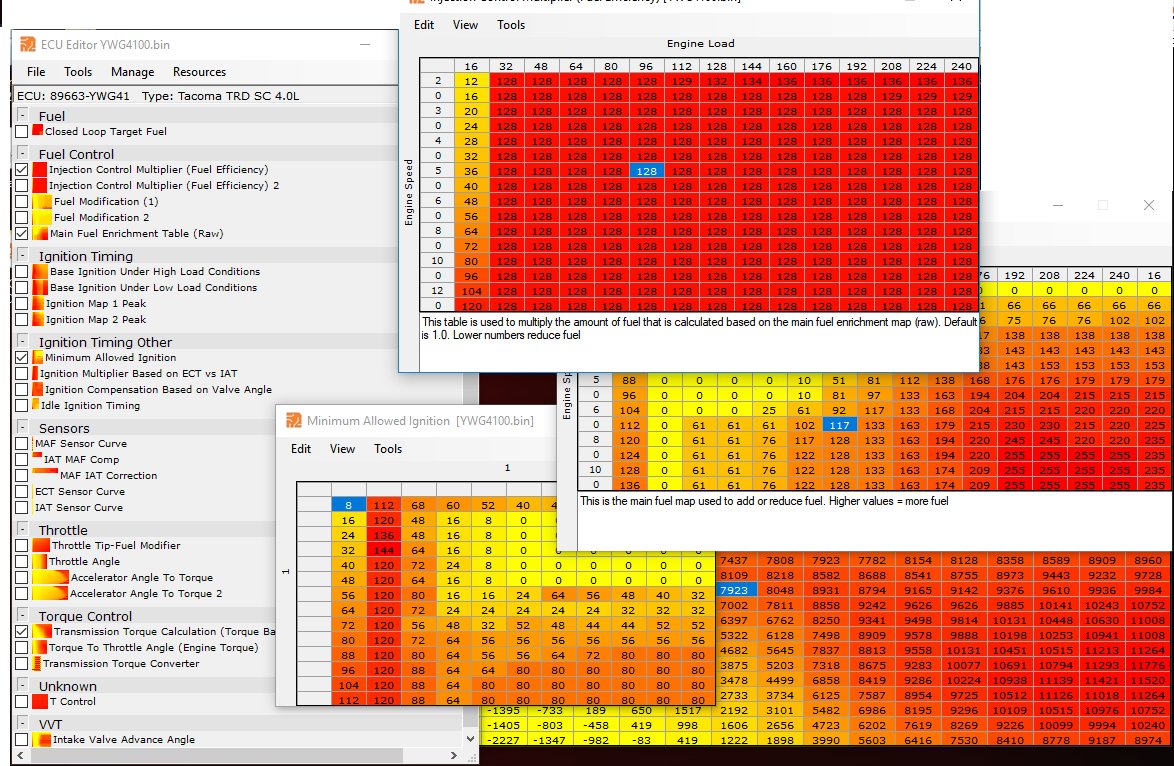Click Base Ignition Under Low Load icon

[x=40, y=288]
